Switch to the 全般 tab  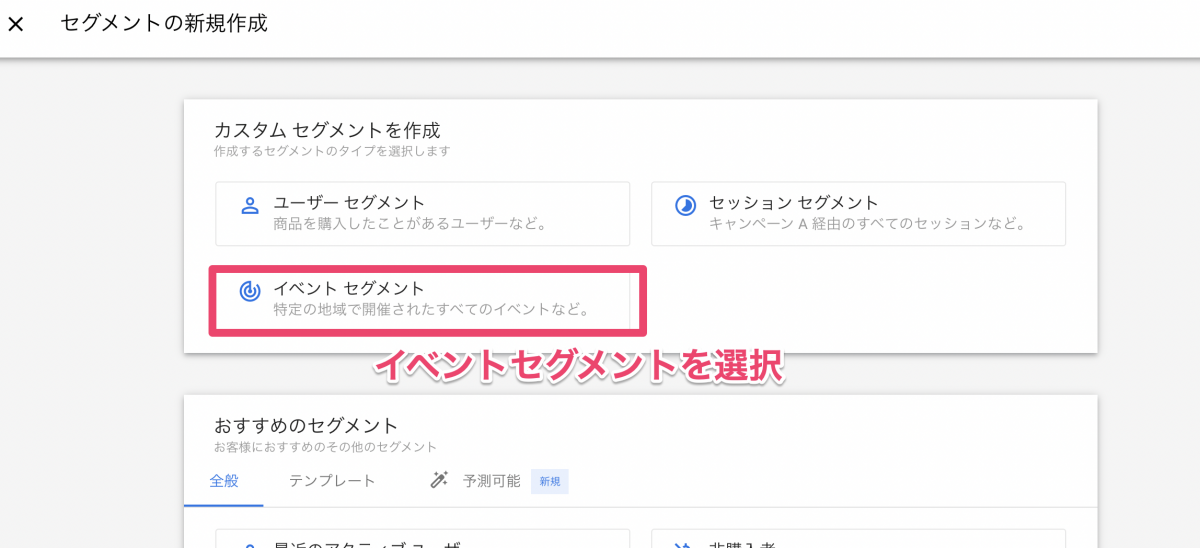pyautogui.click(x=224, y=481)
